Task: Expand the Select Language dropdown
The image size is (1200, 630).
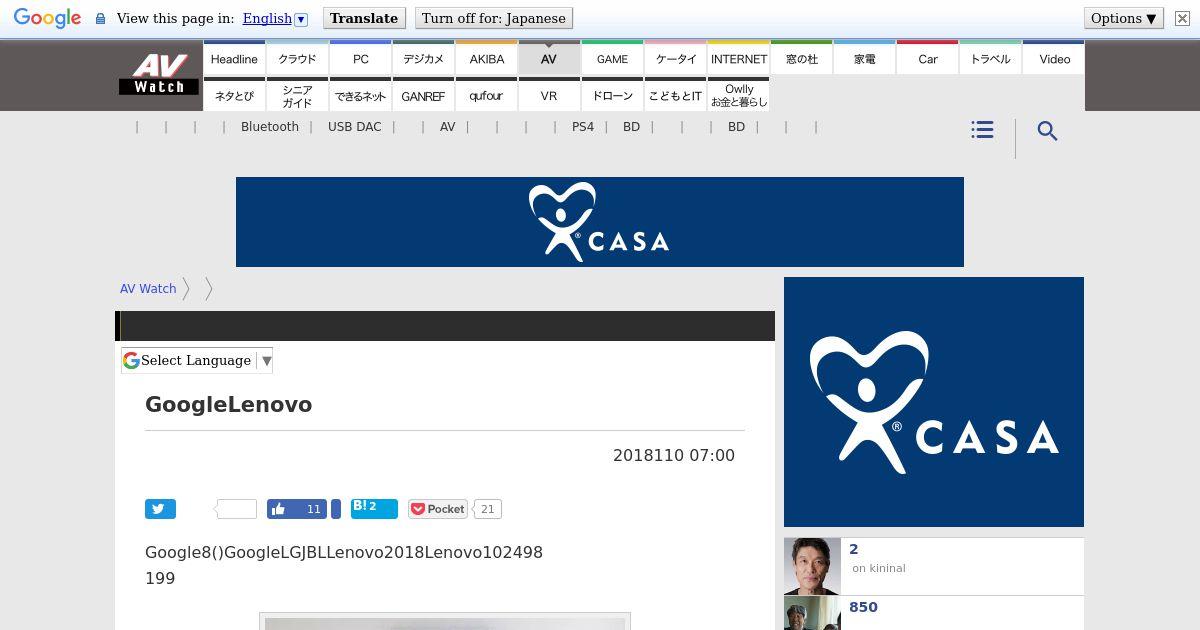Action: 197,361
